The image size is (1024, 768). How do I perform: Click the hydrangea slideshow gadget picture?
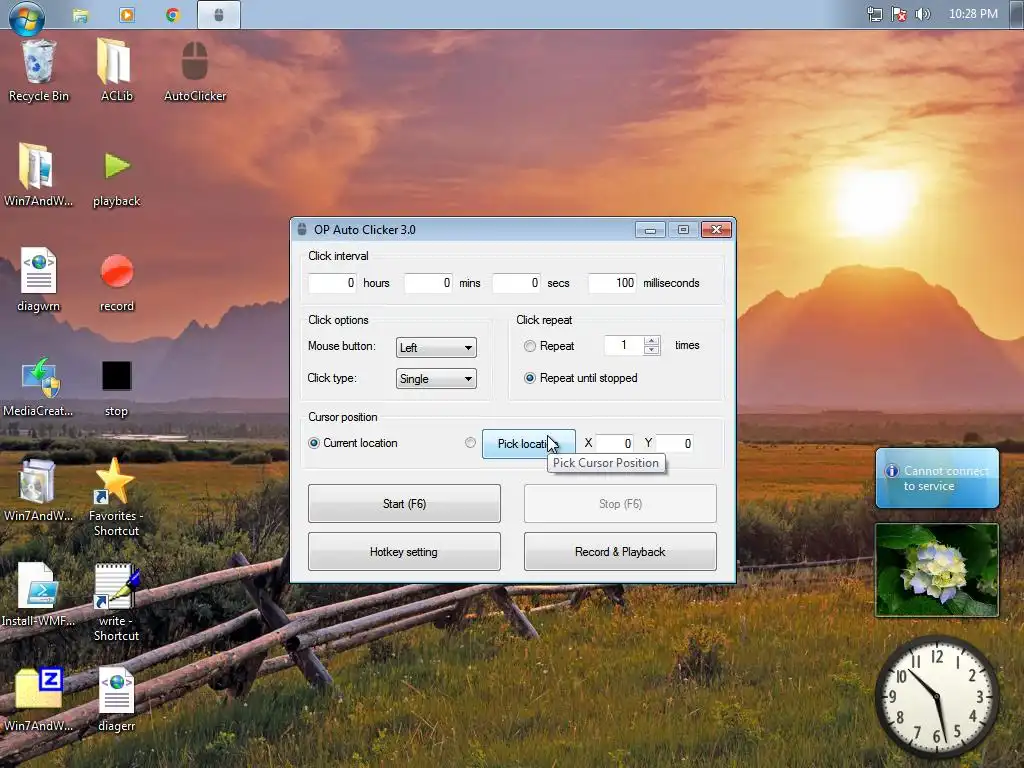[936, 569]
